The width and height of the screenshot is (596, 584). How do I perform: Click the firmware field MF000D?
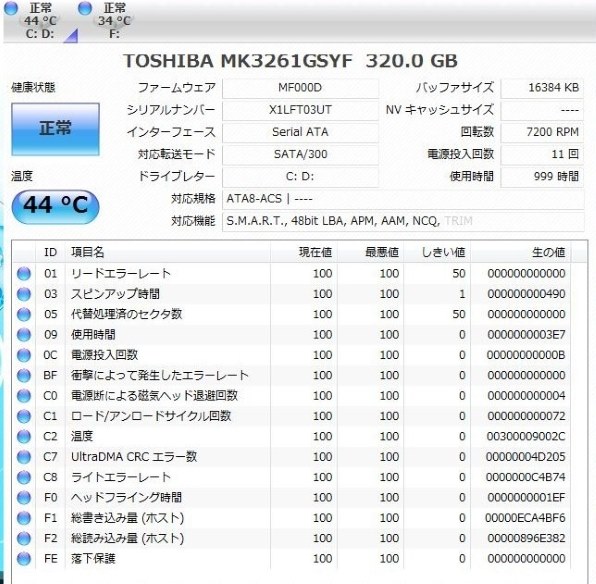(x=300, y=88)
